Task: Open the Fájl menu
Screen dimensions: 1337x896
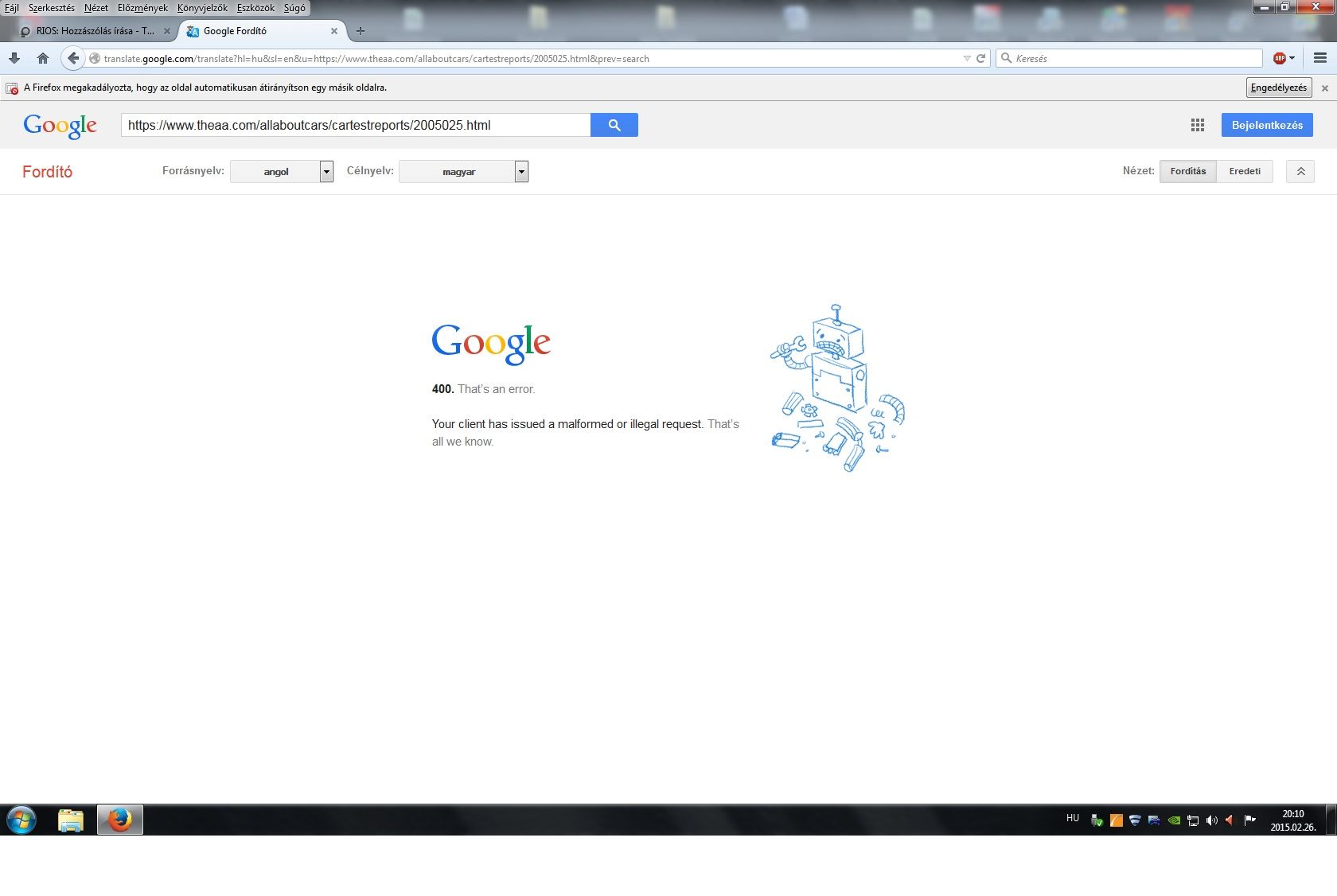Action: pyautogui.click(x=12, y=8)
